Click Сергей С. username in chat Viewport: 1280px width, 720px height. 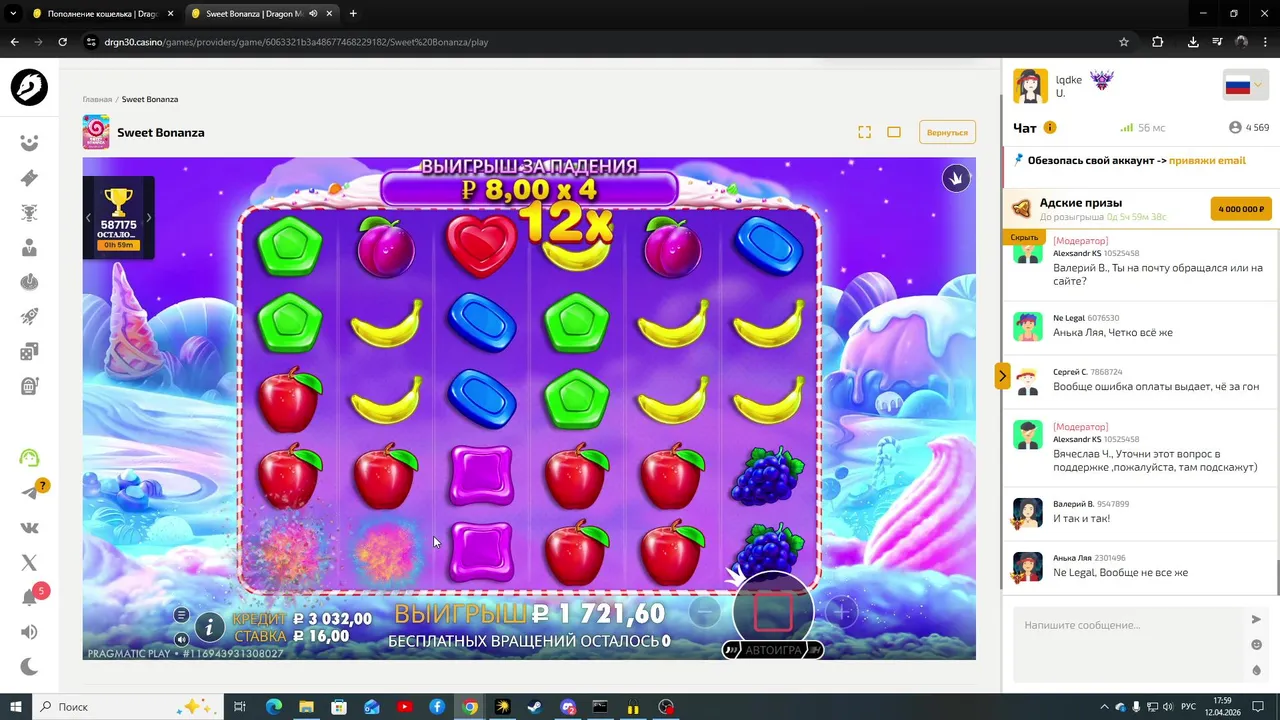pos(1070,372)
